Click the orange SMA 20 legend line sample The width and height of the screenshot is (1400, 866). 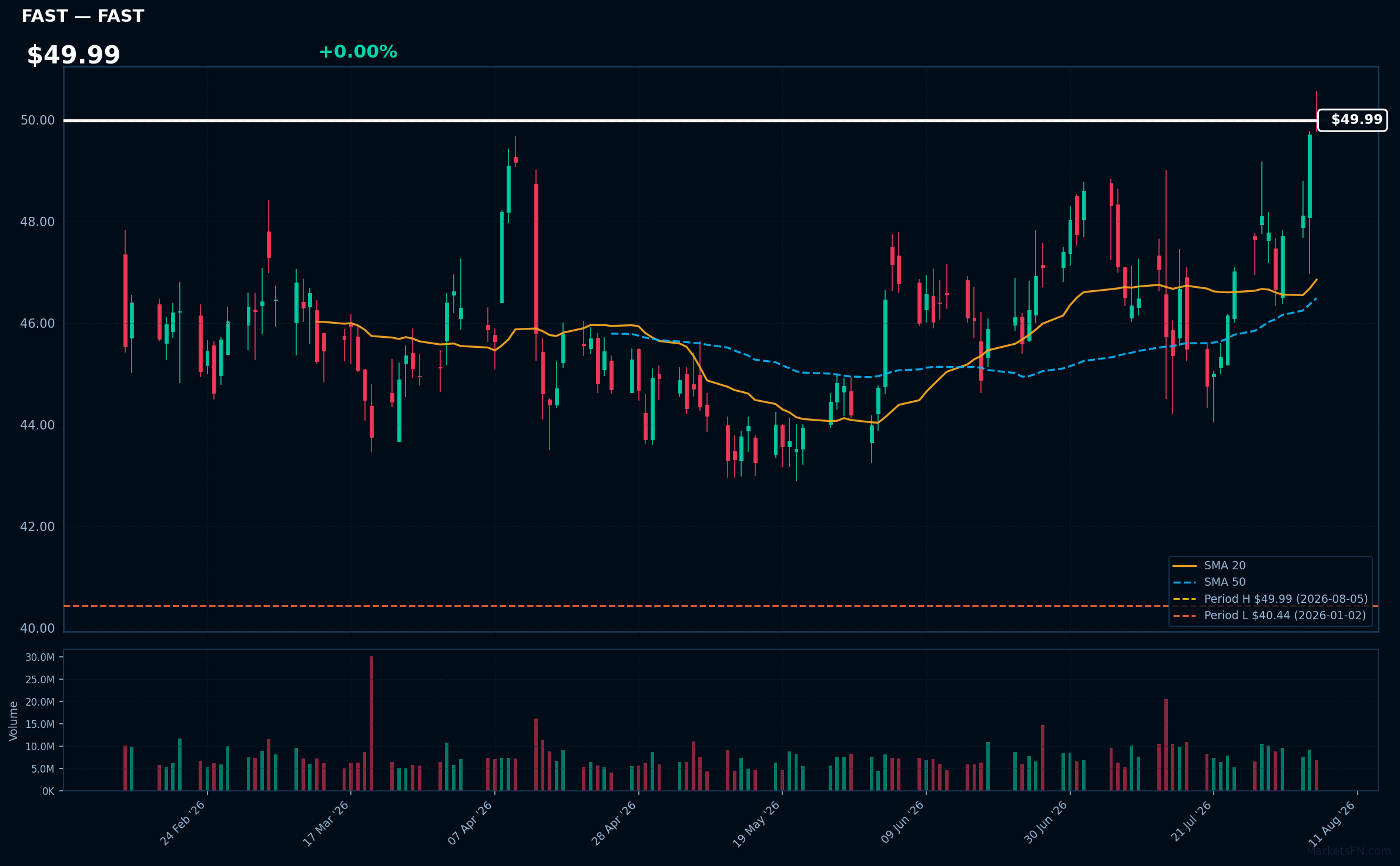point(1185,566)
